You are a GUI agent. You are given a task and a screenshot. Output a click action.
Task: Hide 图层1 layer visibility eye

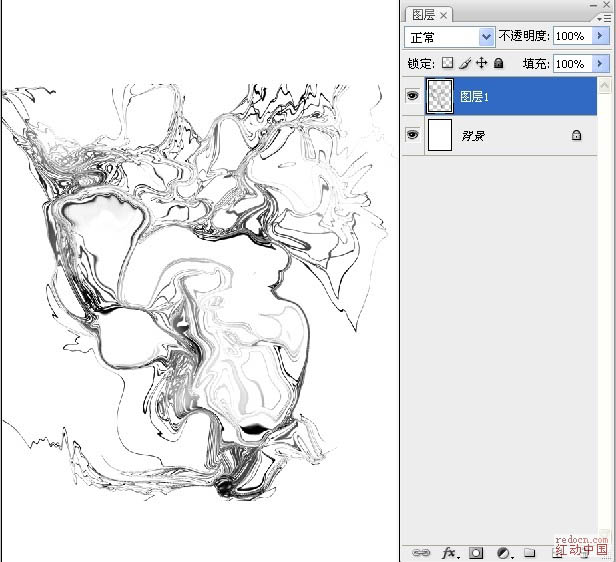412,96
